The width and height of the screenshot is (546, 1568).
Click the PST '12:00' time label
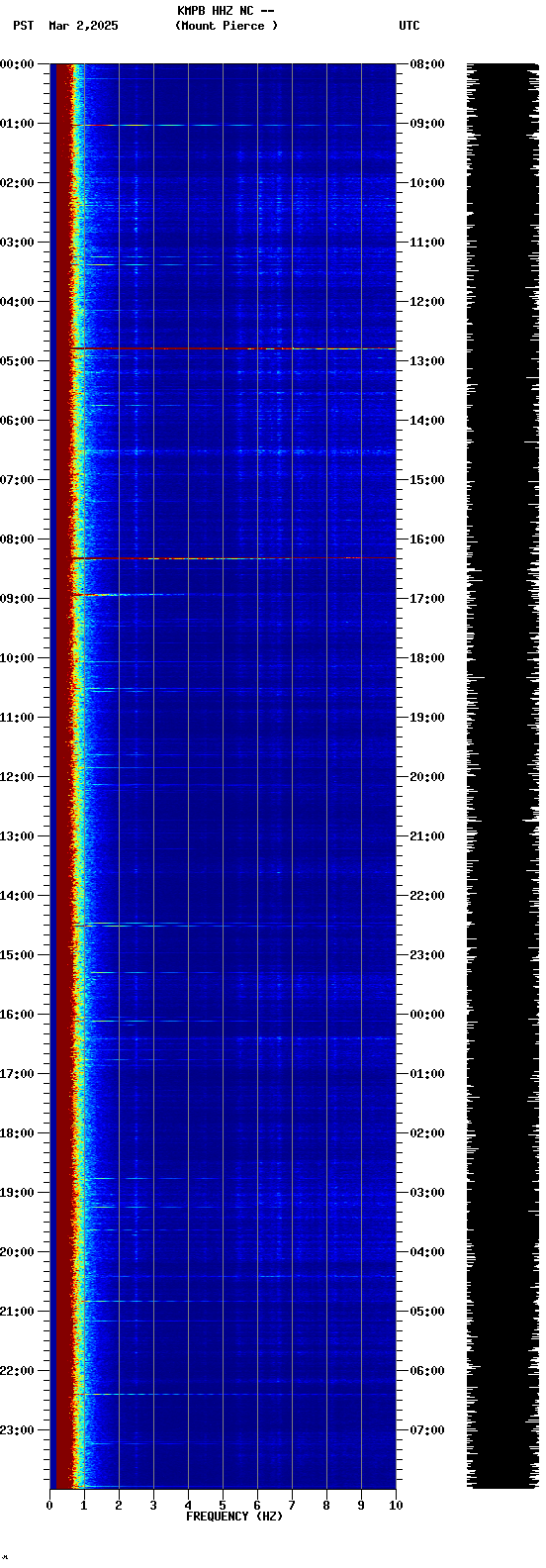click(17, 777)
